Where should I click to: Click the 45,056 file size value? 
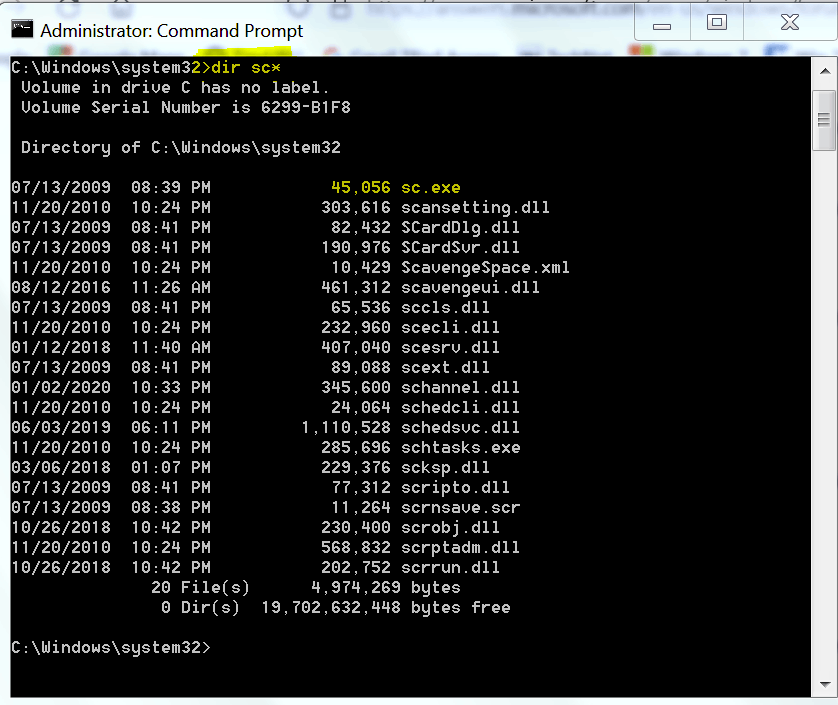point(361,188)
